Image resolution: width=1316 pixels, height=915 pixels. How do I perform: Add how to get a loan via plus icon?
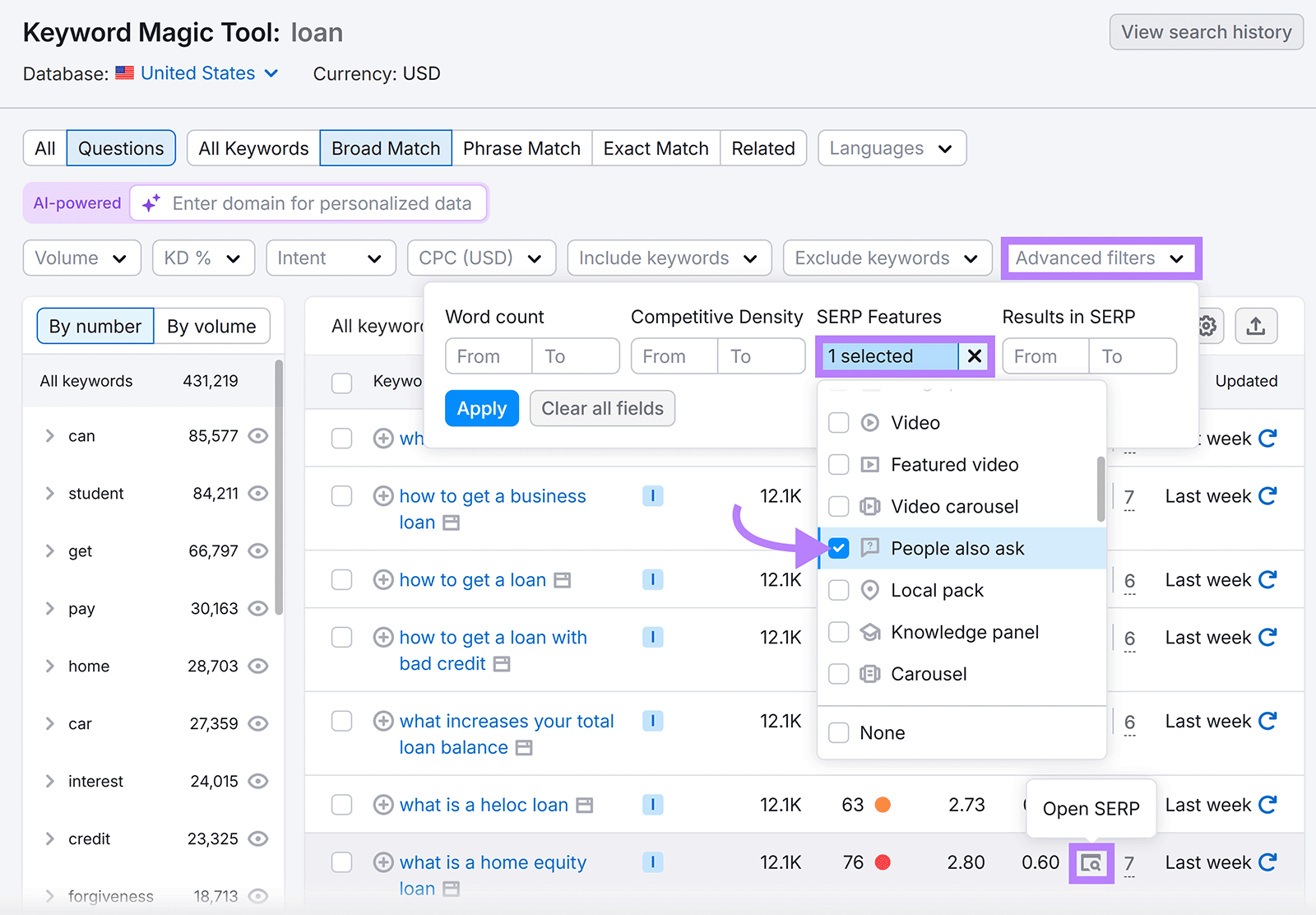pos(383,579)
